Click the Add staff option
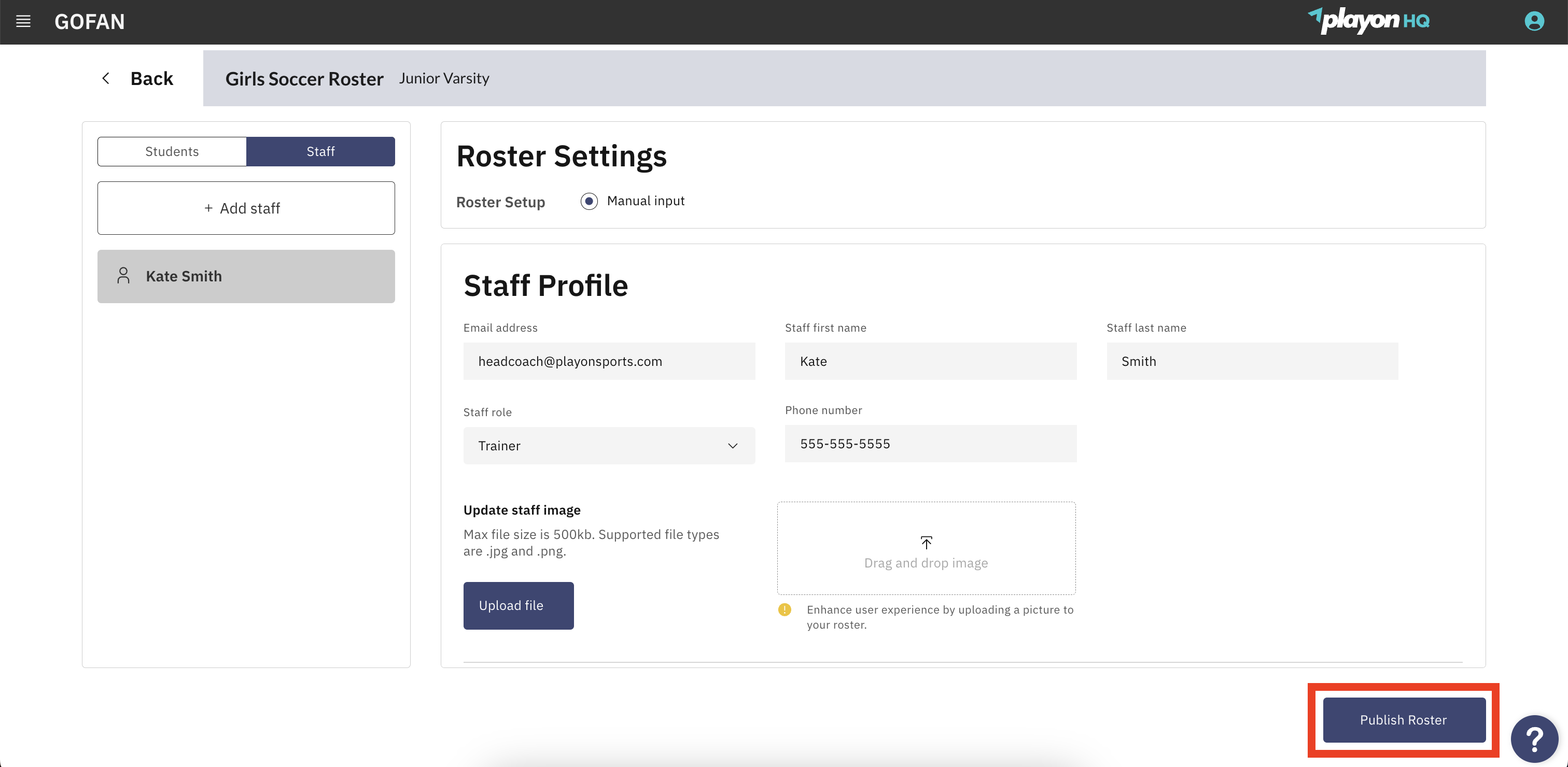 pos(245,207)
